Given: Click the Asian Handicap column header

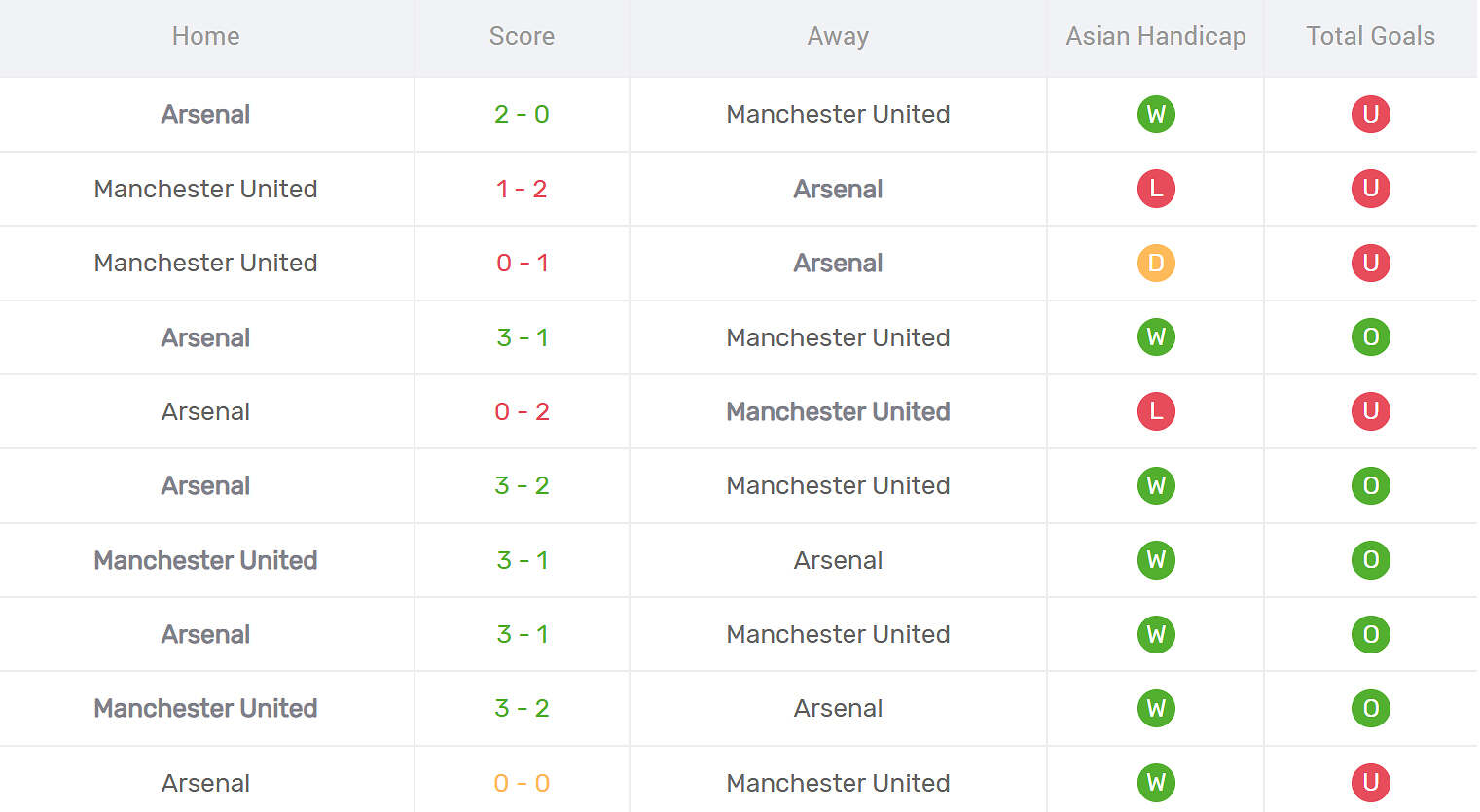Looking at the screenshot, I should coord(1156,37).
